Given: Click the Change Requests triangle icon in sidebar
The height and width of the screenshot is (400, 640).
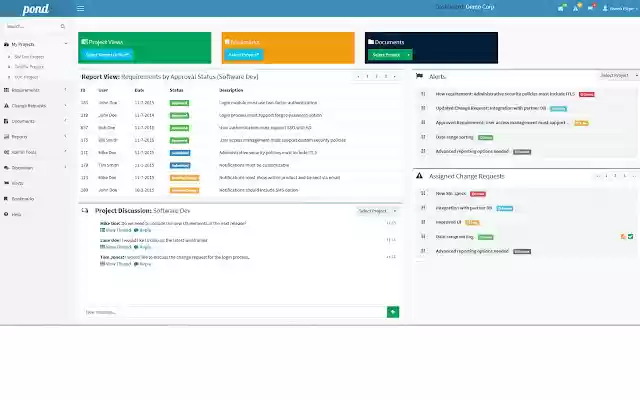Looking at the screenshot, I should click(6, 105).
